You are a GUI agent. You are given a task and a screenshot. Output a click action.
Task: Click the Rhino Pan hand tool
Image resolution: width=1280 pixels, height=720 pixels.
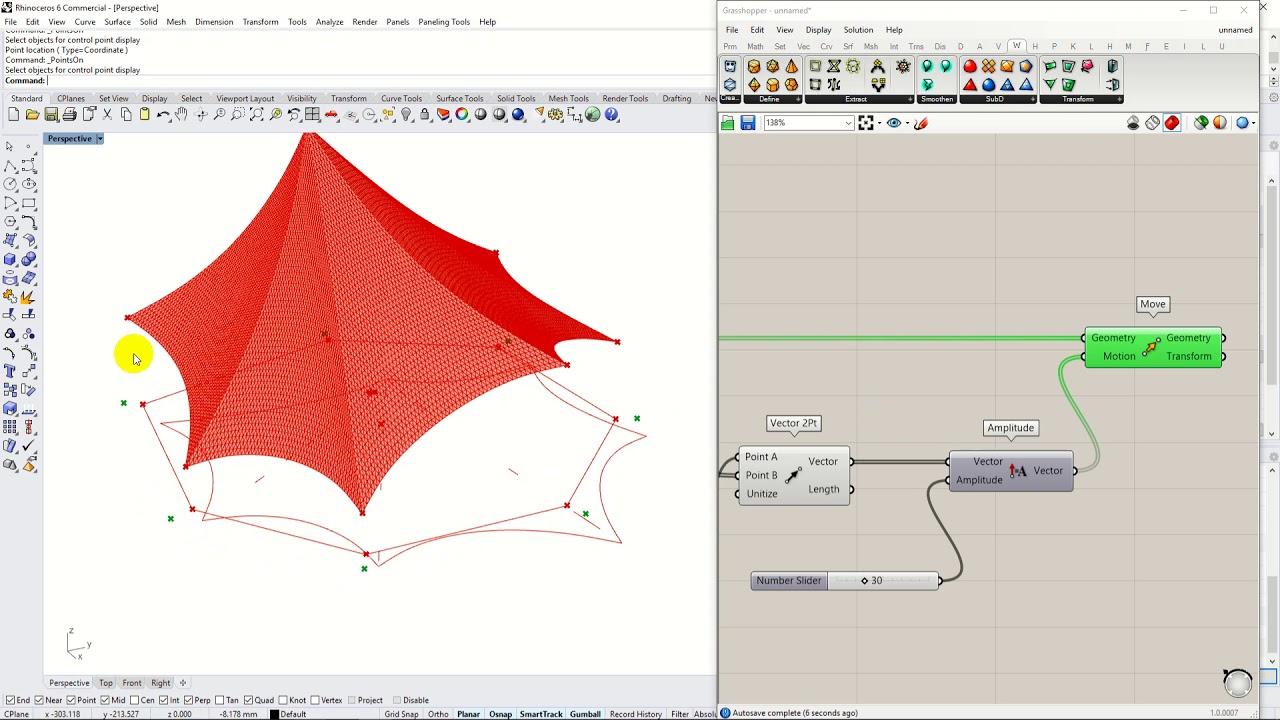pyautogui.click(x=181, y=115)
